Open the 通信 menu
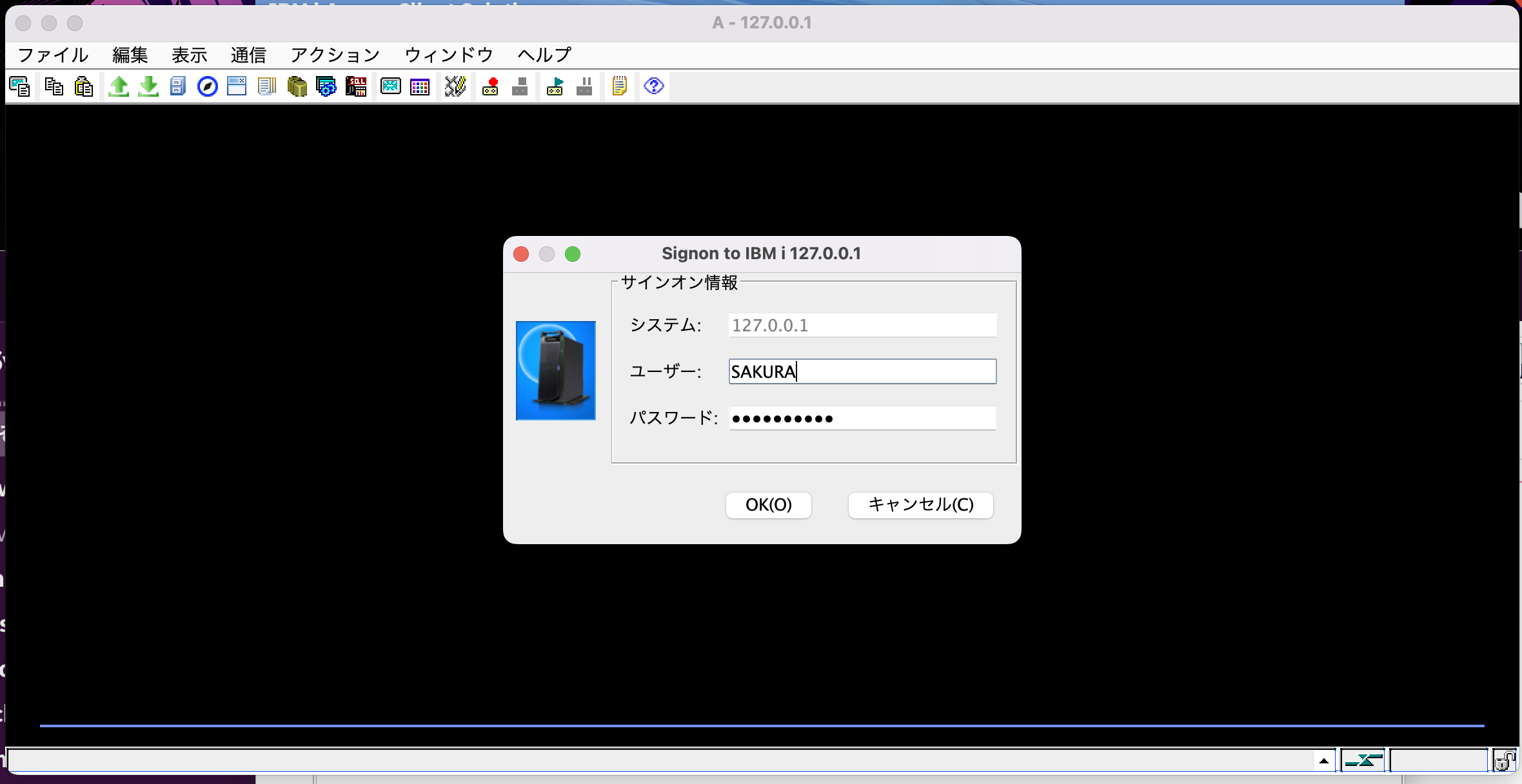Image resolution: width=1522 pixels, height=784 pixels. coord(248,55)
